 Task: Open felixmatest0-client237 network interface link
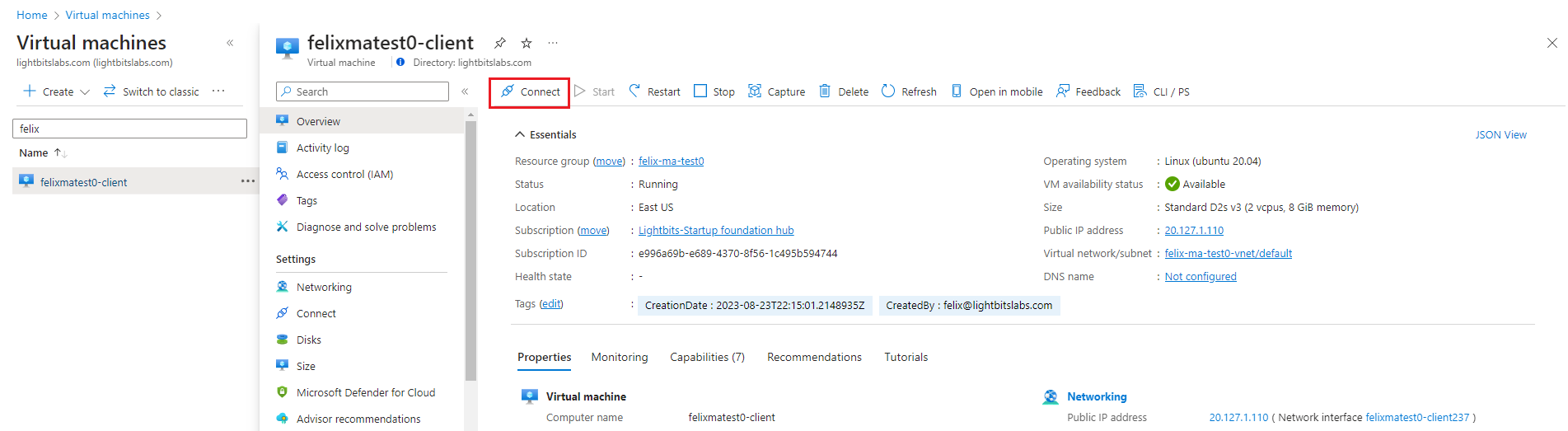point(1417,417)
